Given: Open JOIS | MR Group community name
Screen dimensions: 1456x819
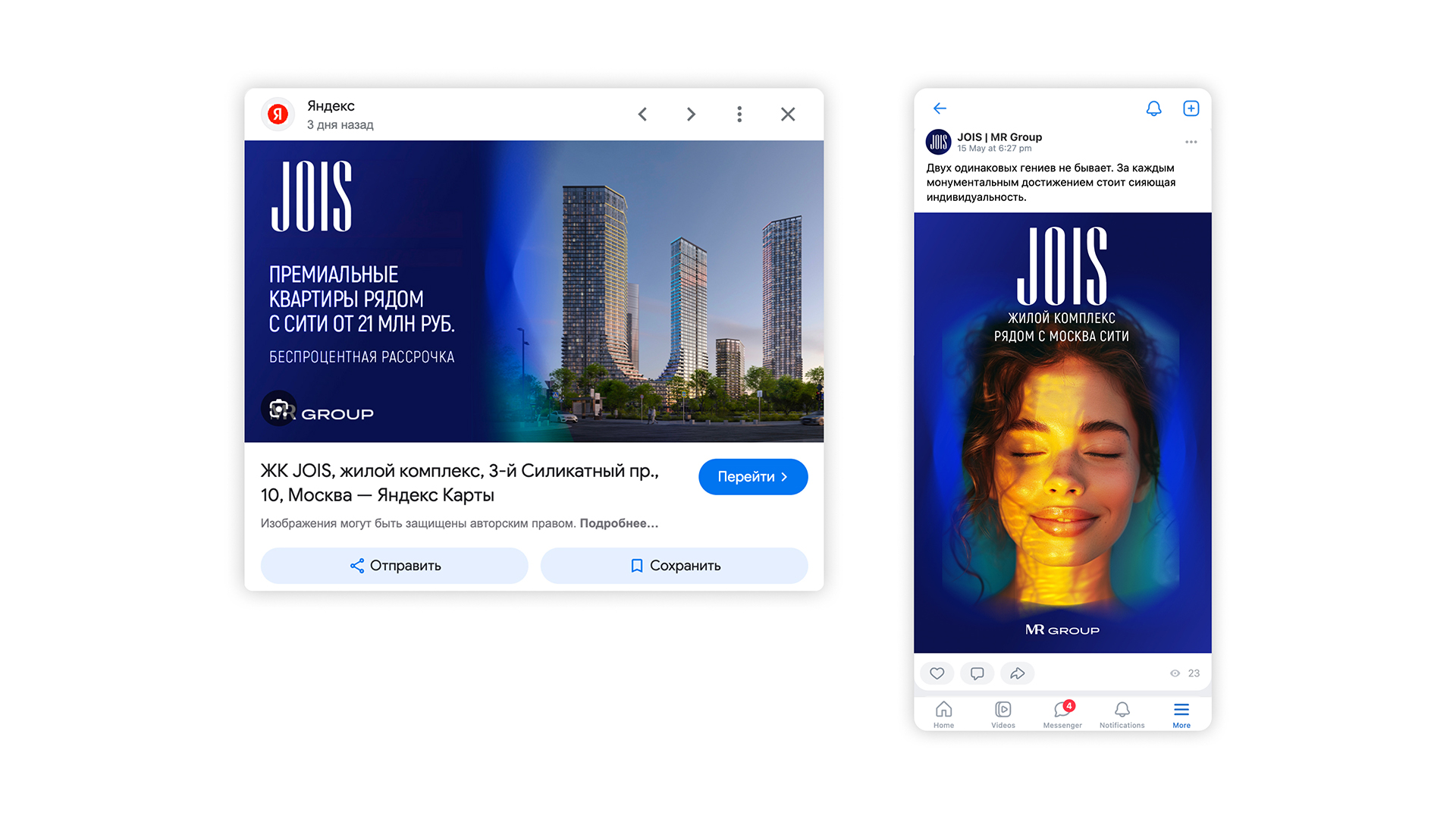Looking at the screenshot, I should [x=999, y=137].
